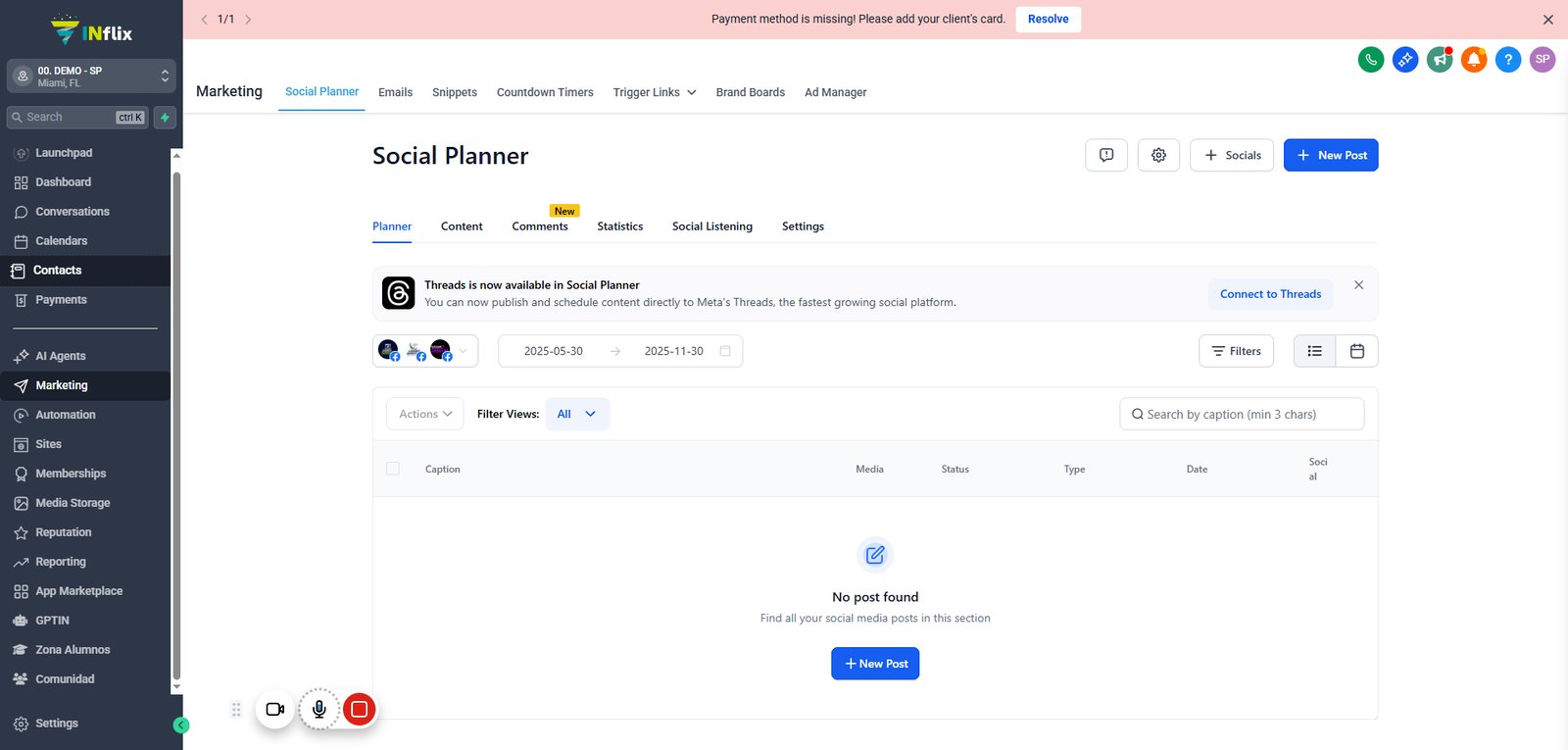Screen dimensions: 1568x750
Task: Expand the social accounts selector dropdown
Action: [425, 351]
